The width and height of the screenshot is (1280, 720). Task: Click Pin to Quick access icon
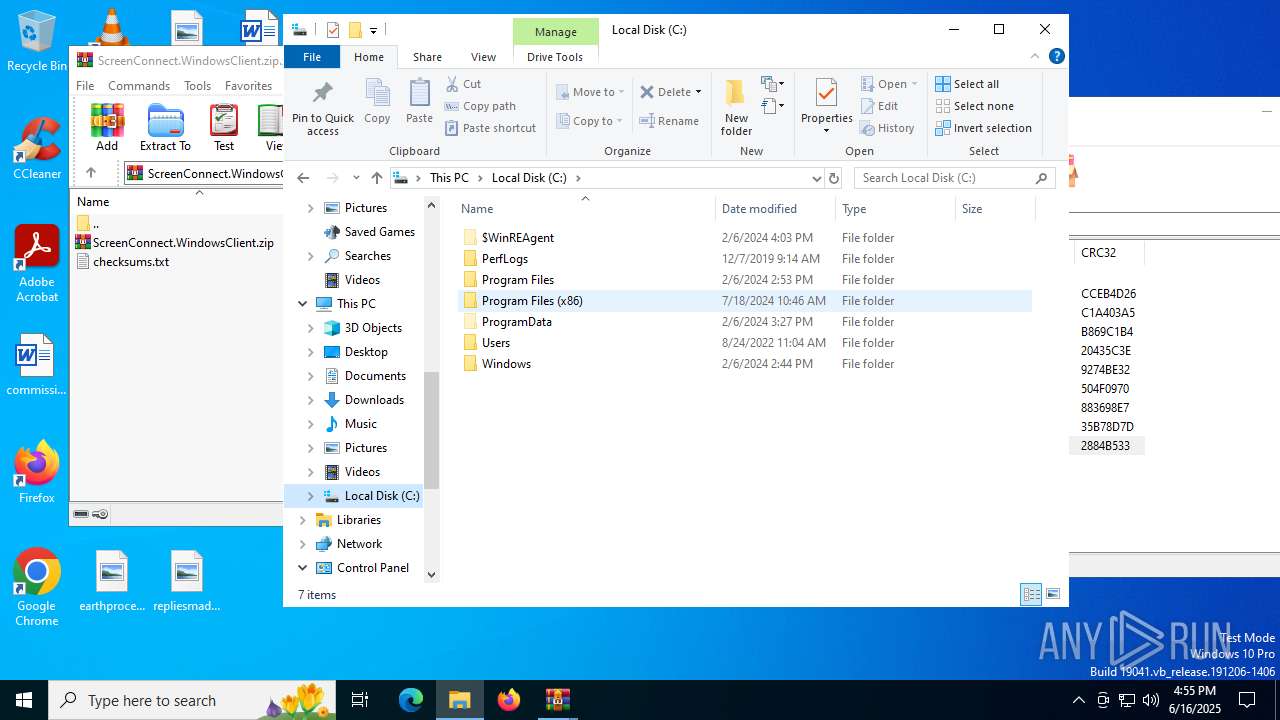pyautogui.click(x=322, y=108)
